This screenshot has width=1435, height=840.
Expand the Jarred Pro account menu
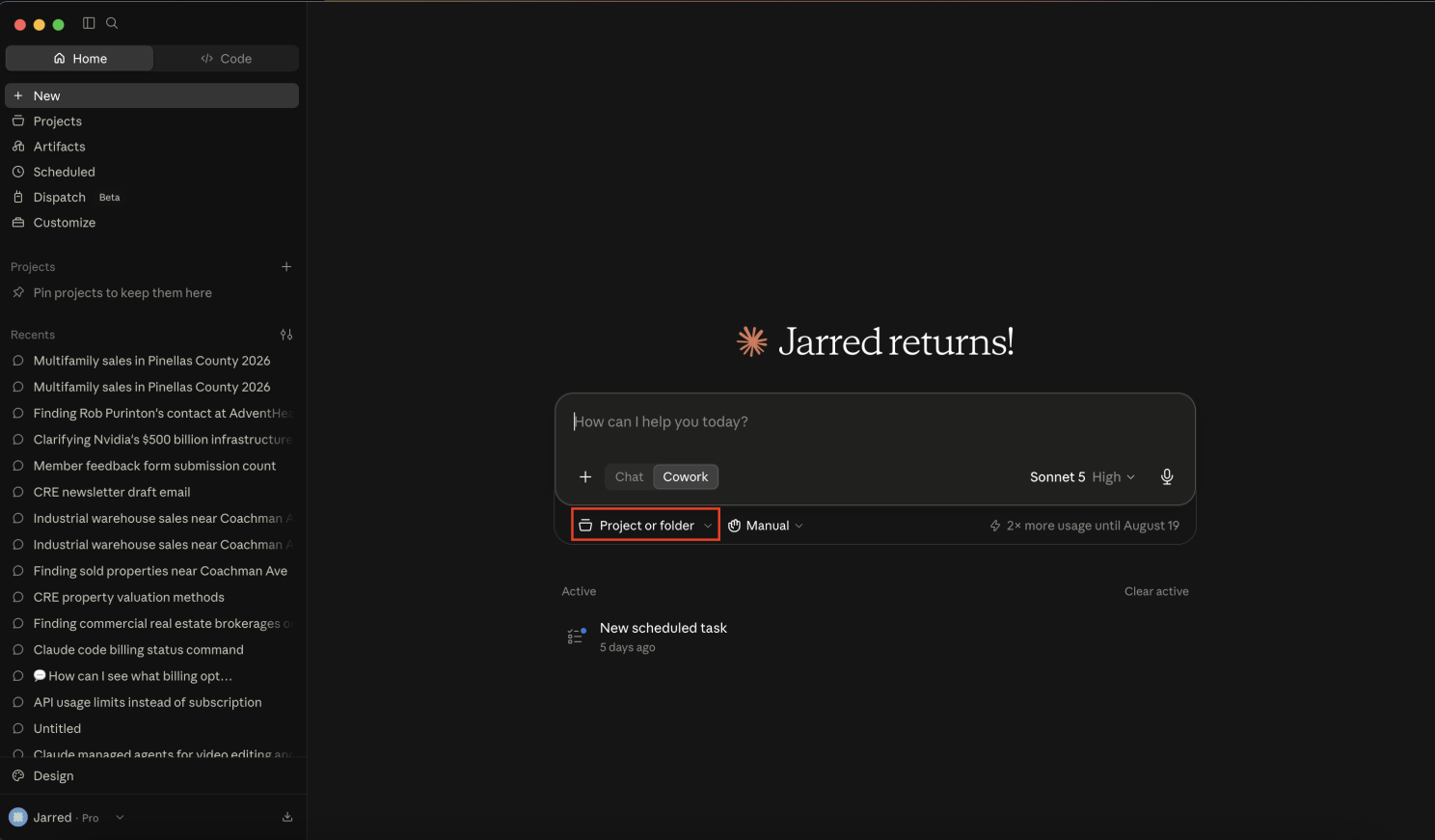click(67, 818)
